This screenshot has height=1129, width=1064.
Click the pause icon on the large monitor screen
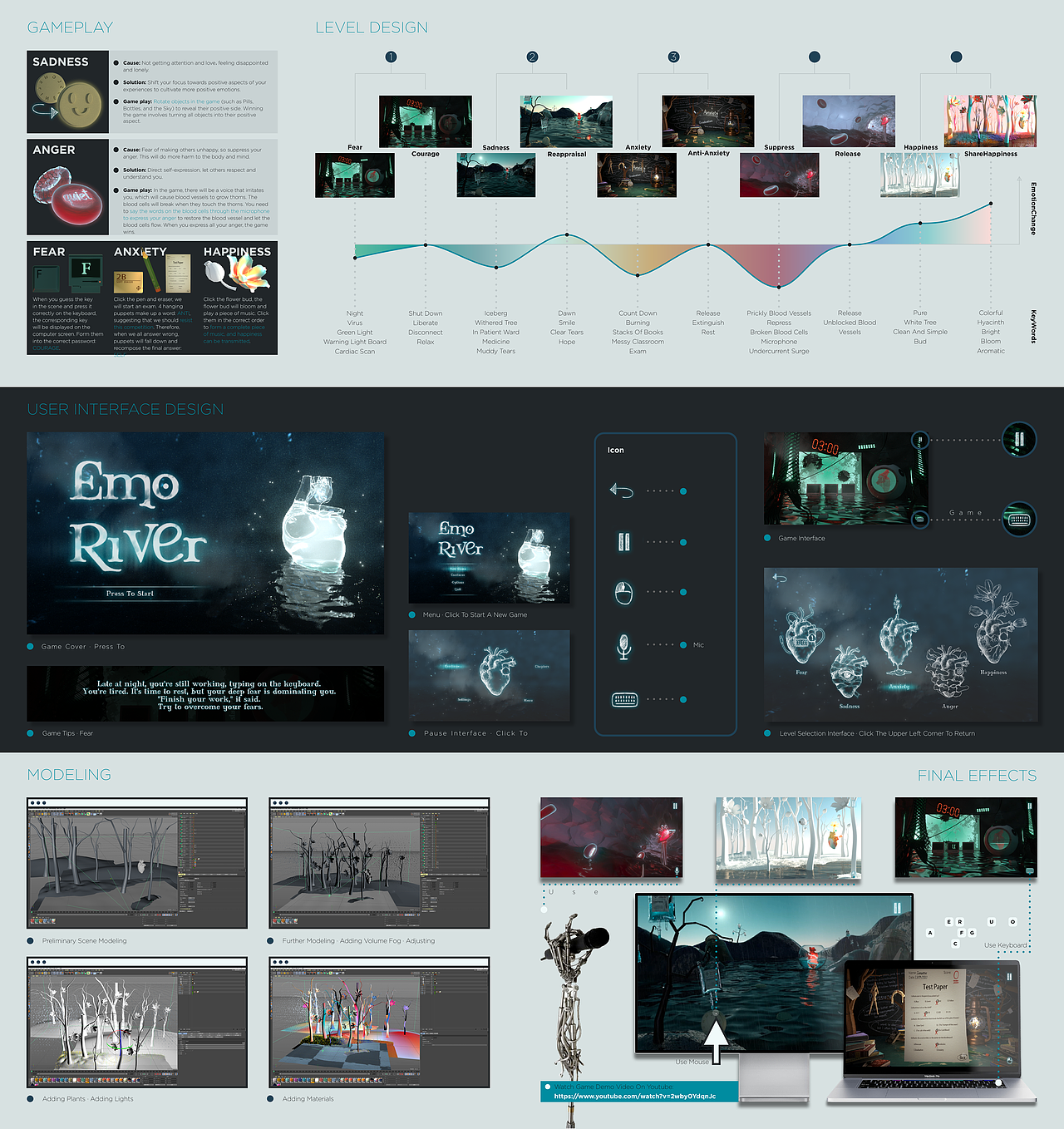pyautogui.click(x=897, y=907)
